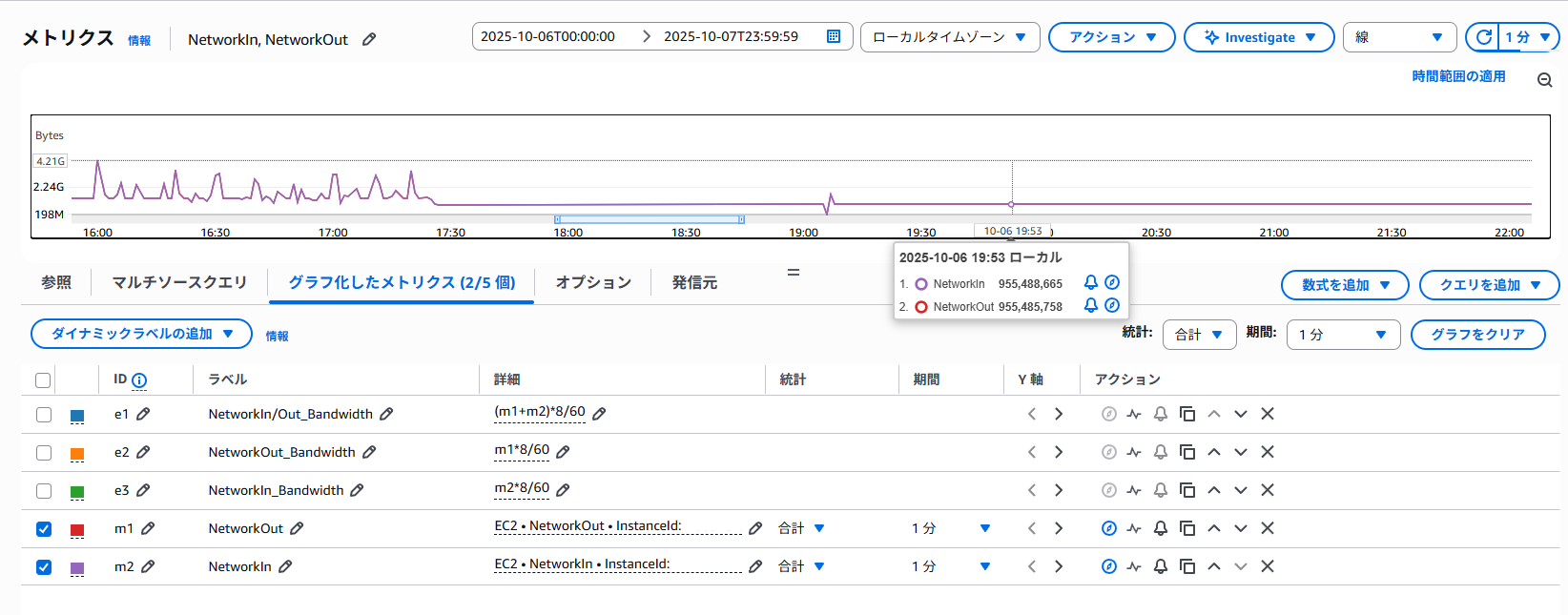The width and height of the screenshot is (1568, 615).
Task: Switch to the オプション tab
Action: point(592,282)
